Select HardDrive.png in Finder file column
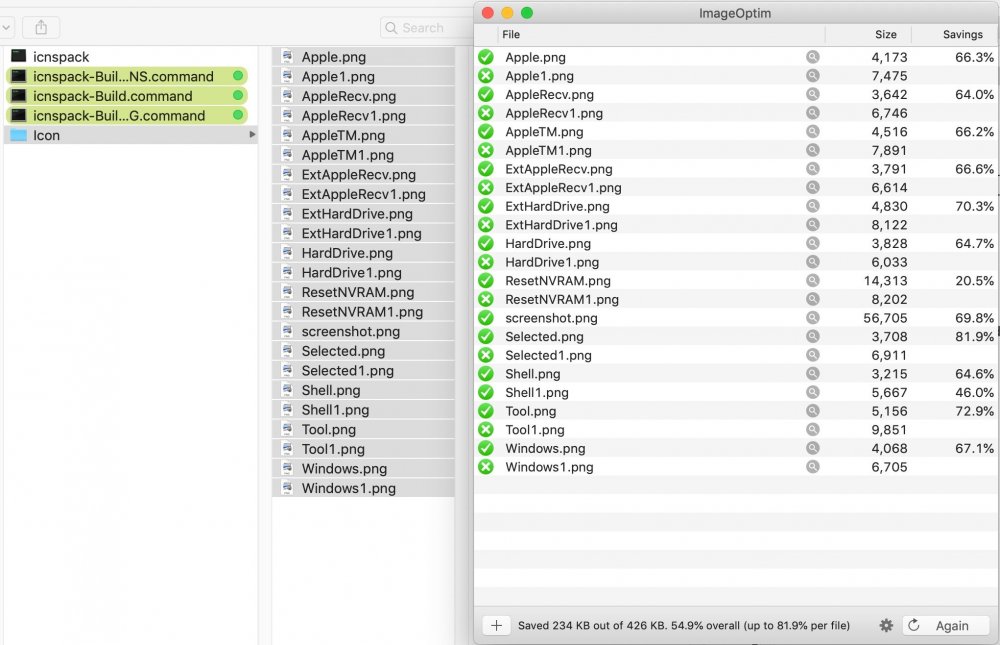Image resolution: width=1000 pixels, height=645 pixels. point(364,253)
